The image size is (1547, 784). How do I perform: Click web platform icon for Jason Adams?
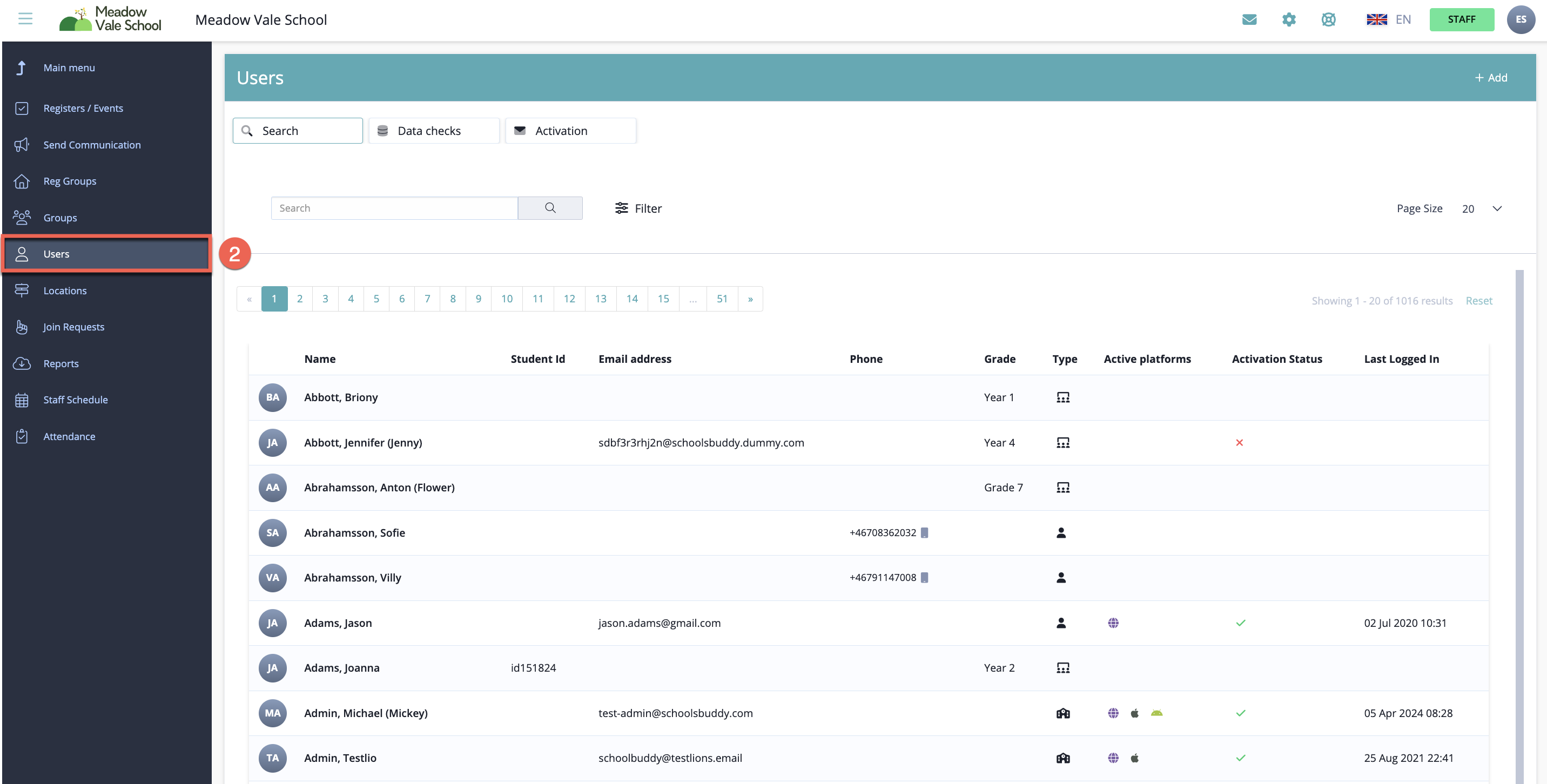coord(1113,623)
